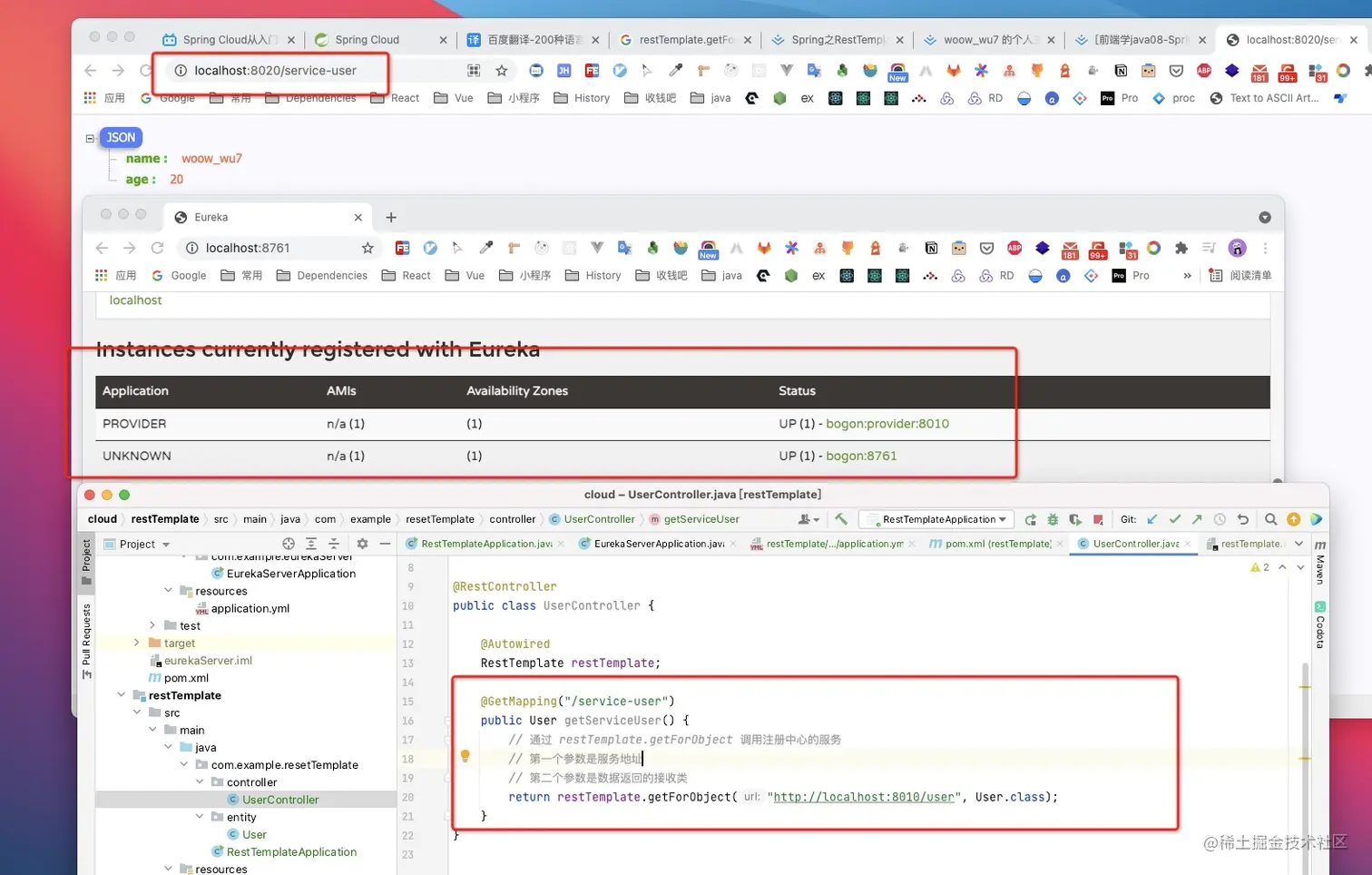Collapse the restTemplate module node
Screen dimensions: 1372x875
point(121,695)
